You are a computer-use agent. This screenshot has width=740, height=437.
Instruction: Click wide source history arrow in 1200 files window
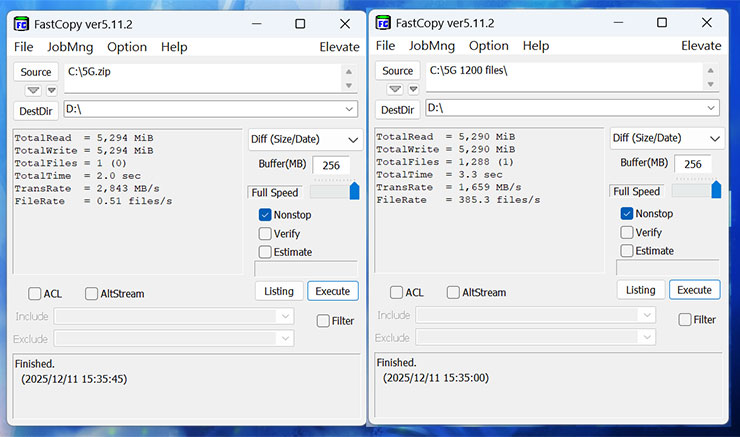(393, 89)
